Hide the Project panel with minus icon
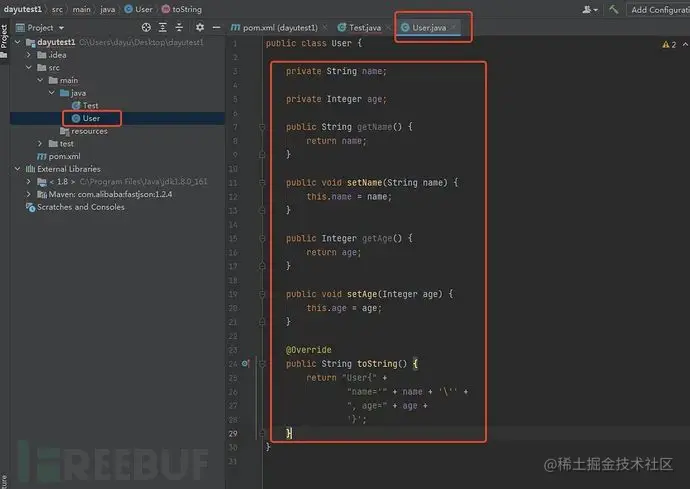This screenshot has width=690, height=489. click(216, 28)
